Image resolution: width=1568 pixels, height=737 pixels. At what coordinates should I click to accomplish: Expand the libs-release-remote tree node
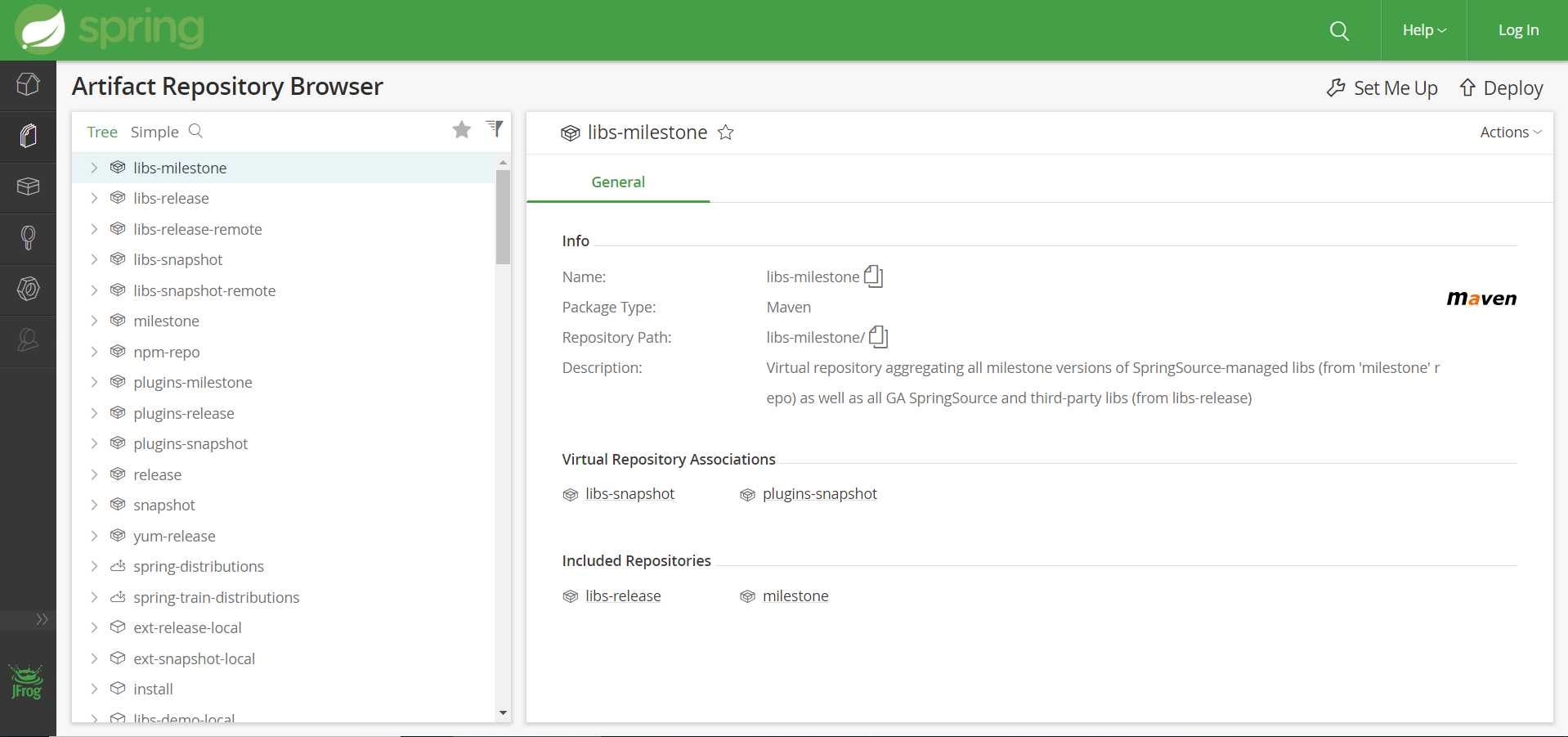click(94, 229)
